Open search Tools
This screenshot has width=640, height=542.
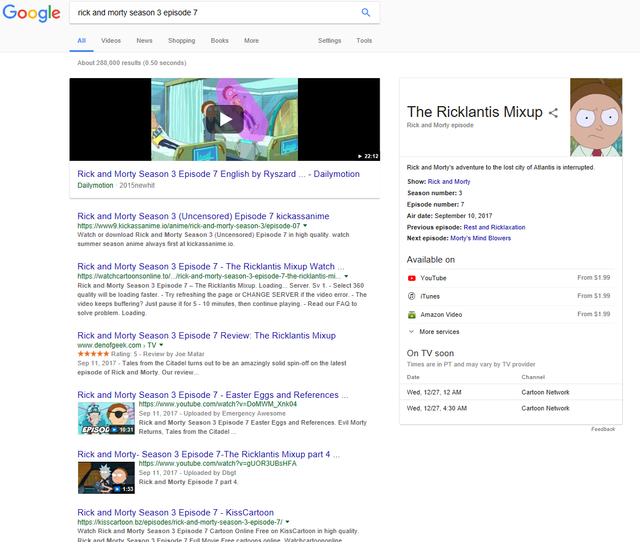click(364, 40)
